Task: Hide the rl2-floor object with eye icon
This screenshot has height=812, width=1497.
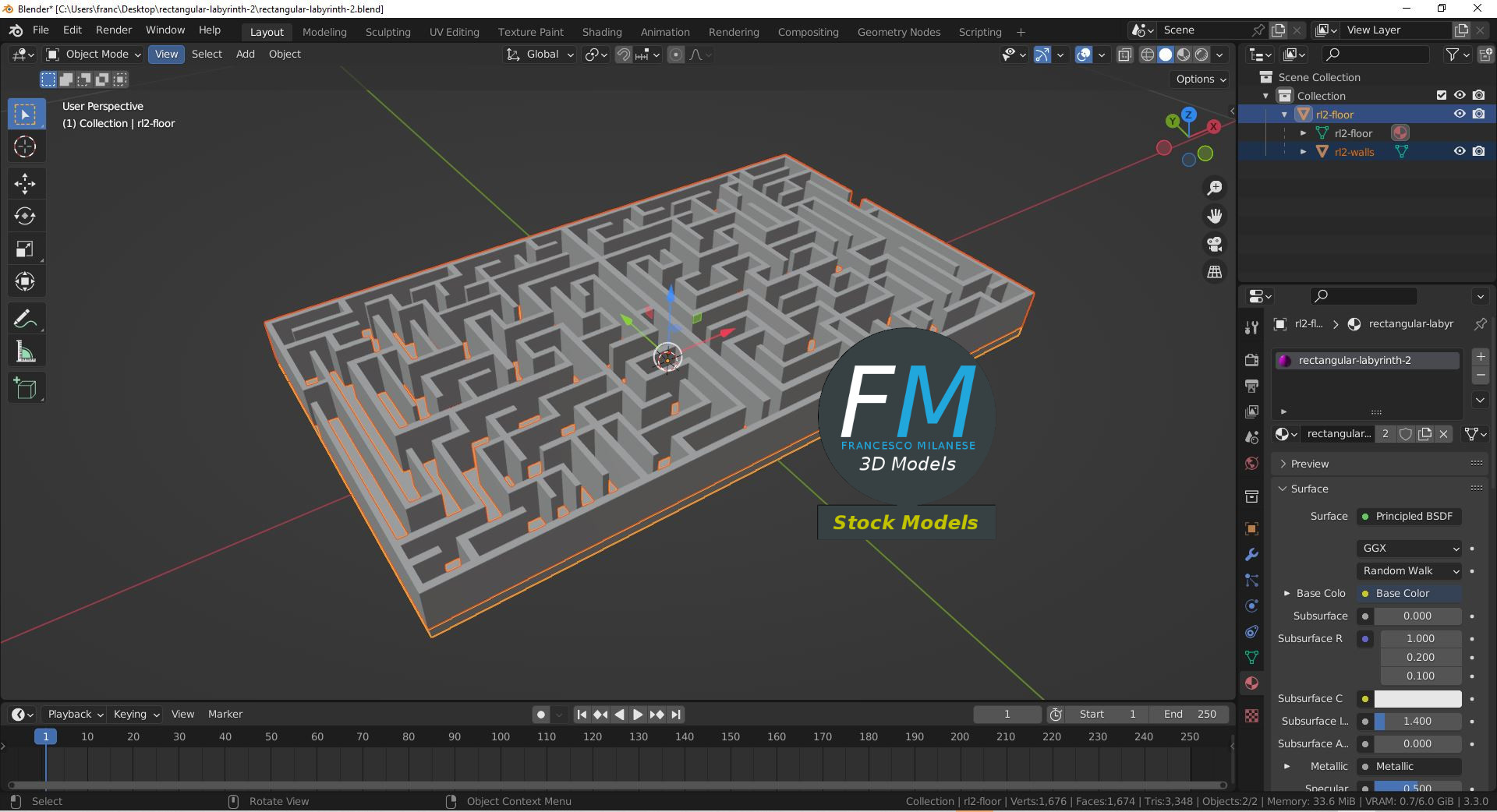Action: pyautogui.click(x=1460, y=114)
